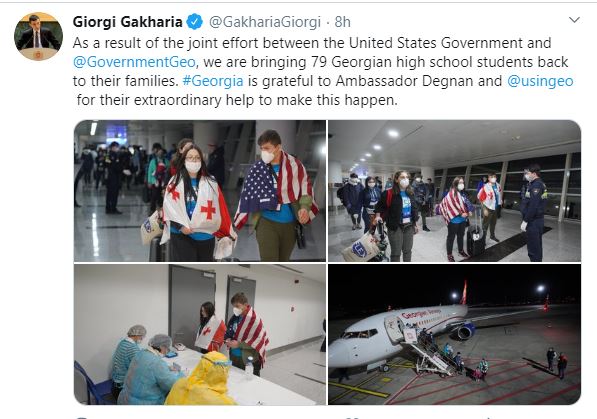Open the #Georgia hashtag
Image resolution: width=597 pixels, height=419 pixels.
(213, 81)
